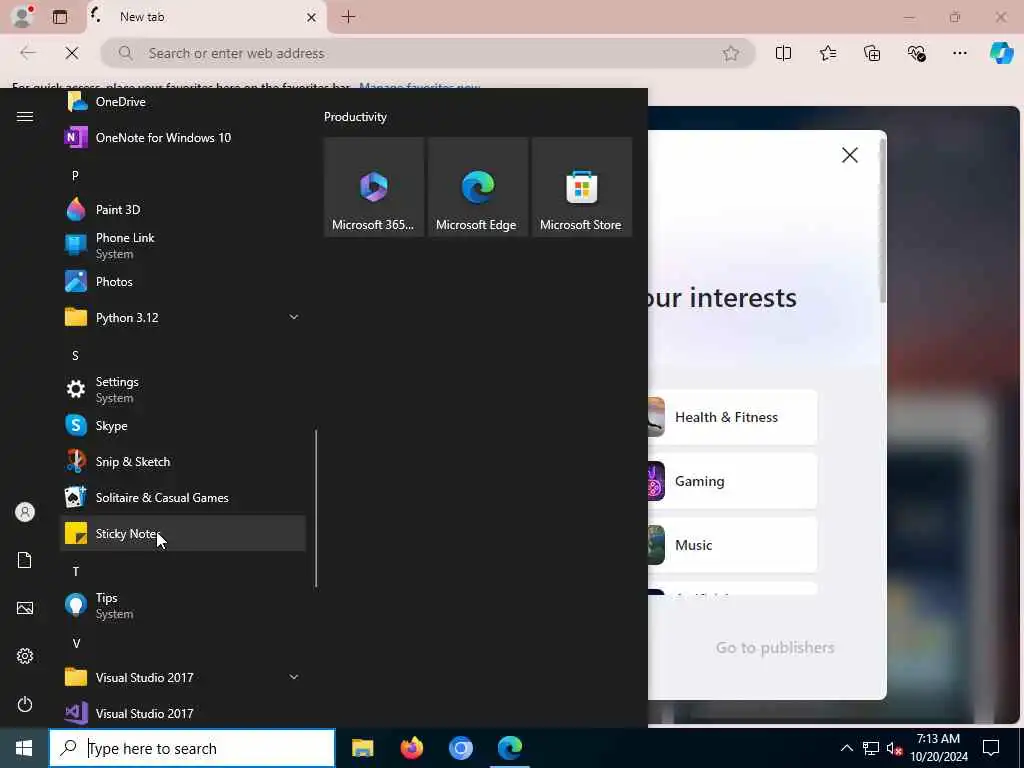Screen dimensions: 1024x768
Task: Open the Microsoft 365 tile
Action: click(x=374, y=187)
